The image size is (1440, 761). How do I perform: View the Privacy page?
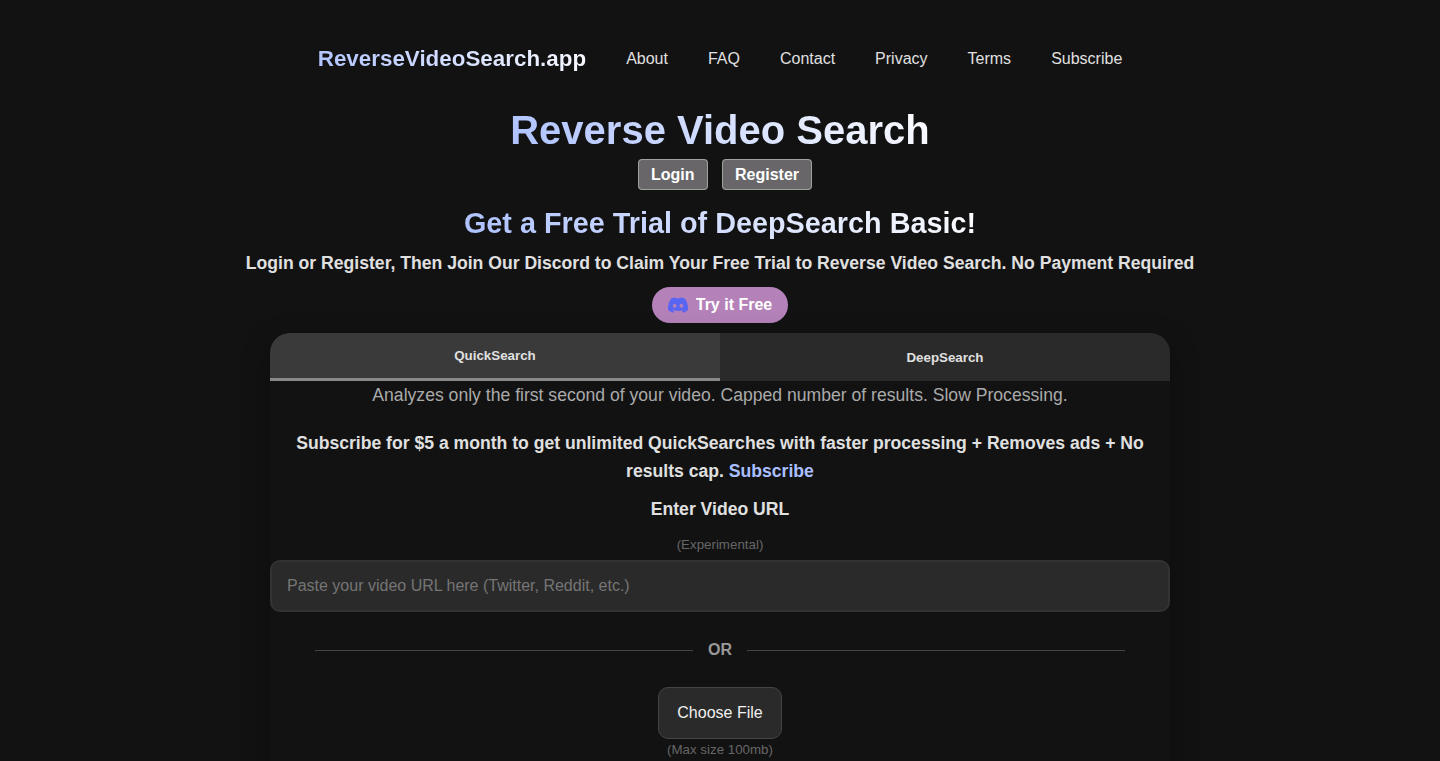901,58
